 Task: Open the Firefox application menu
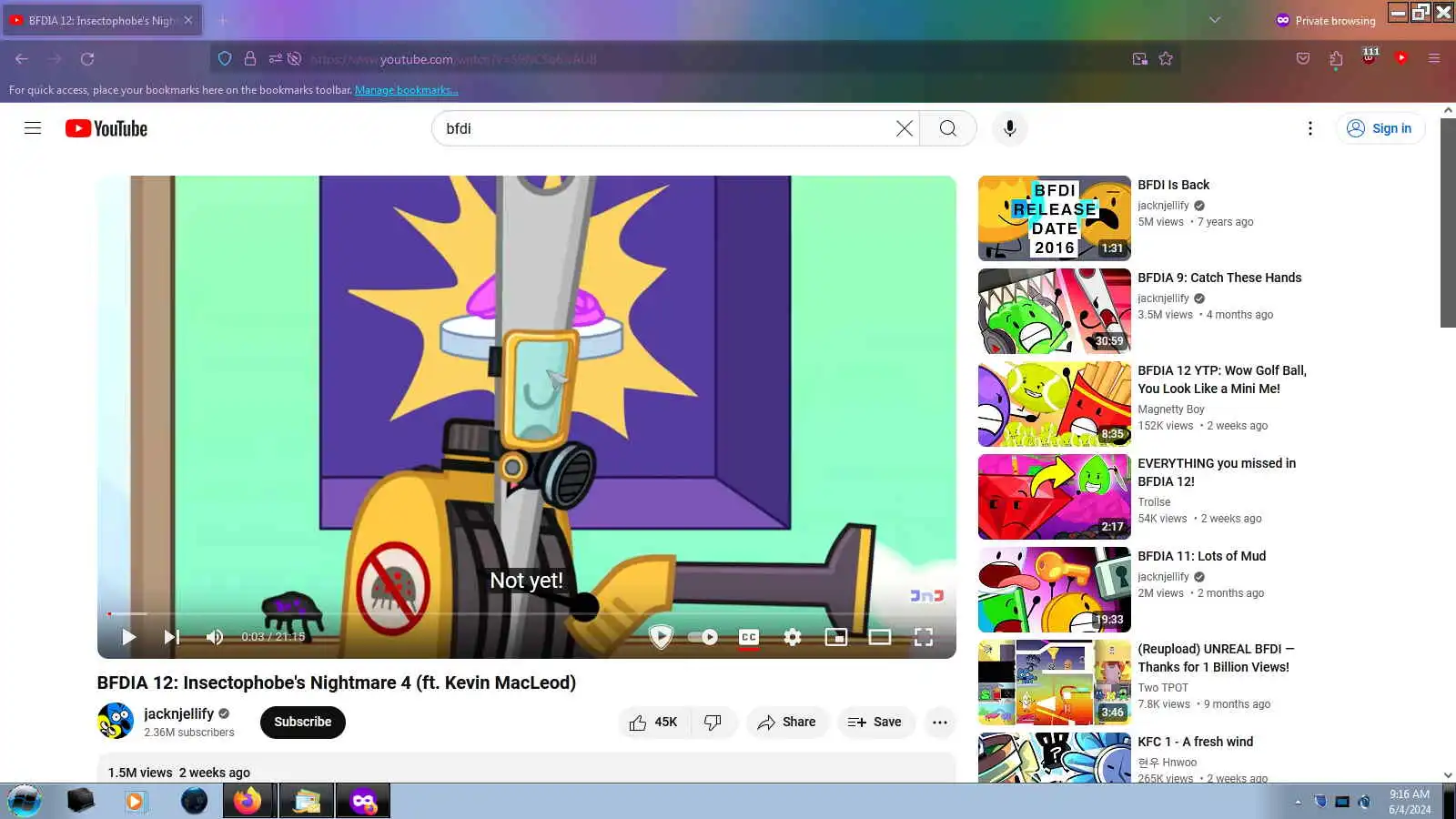pos(1434,59)
